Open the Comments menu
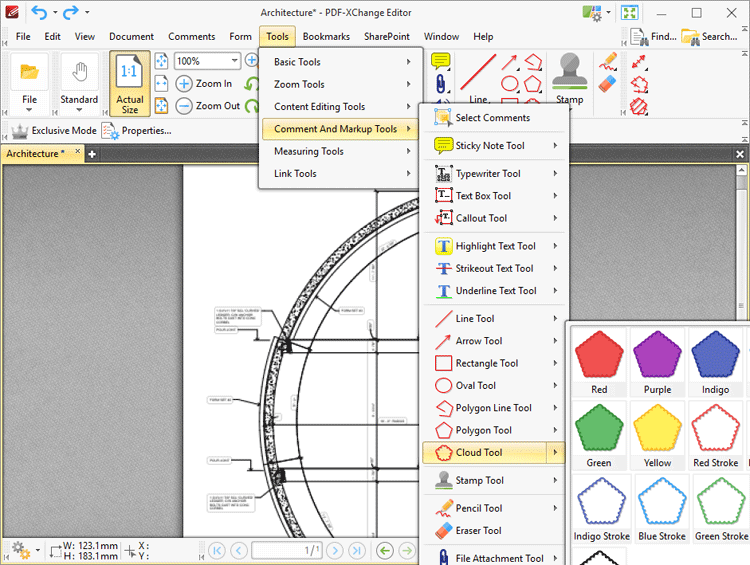750x565 pixels. pos(191,37)
